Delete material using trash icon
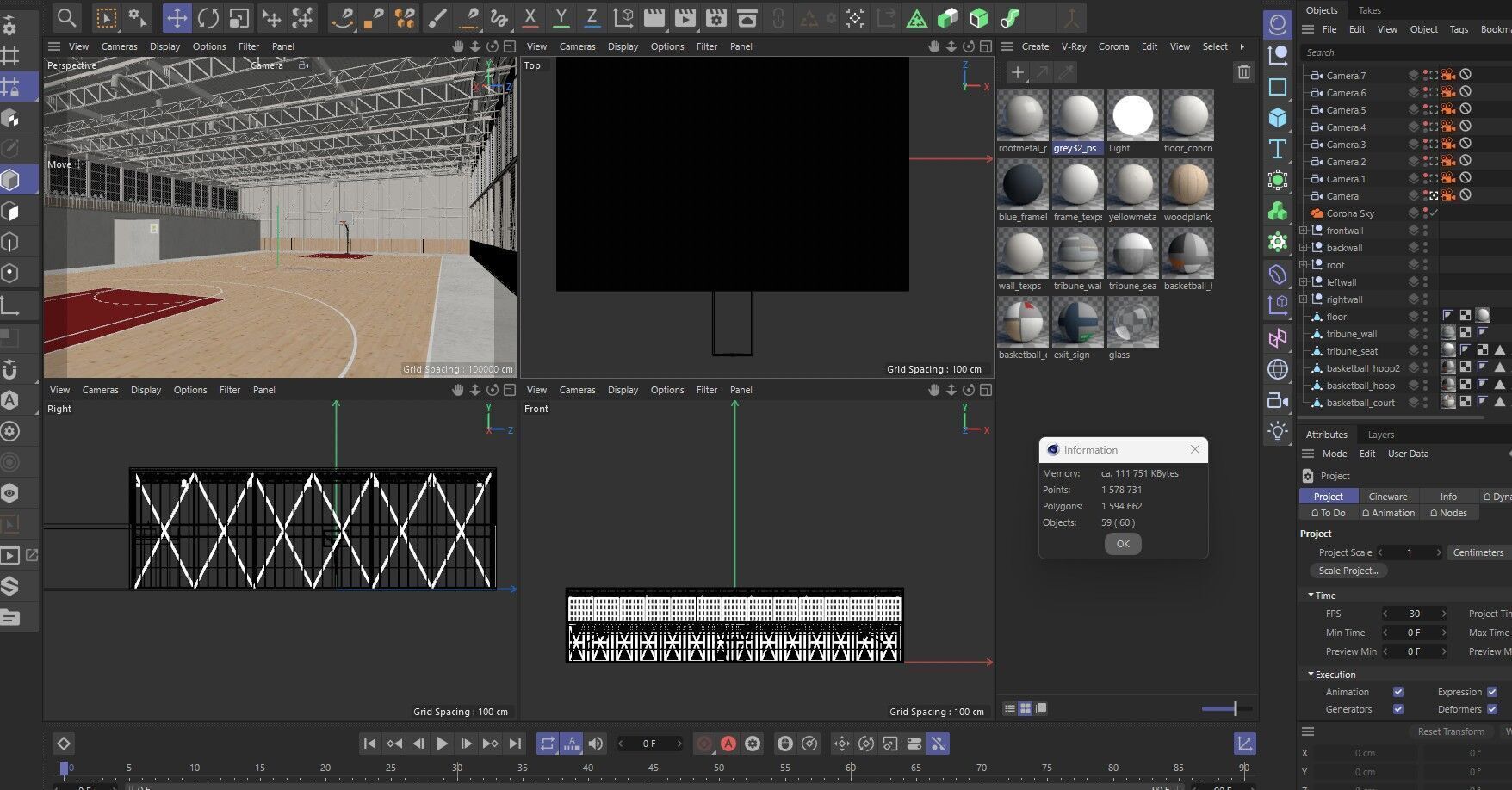1512x790 pixels. [x=1243, y=72]
